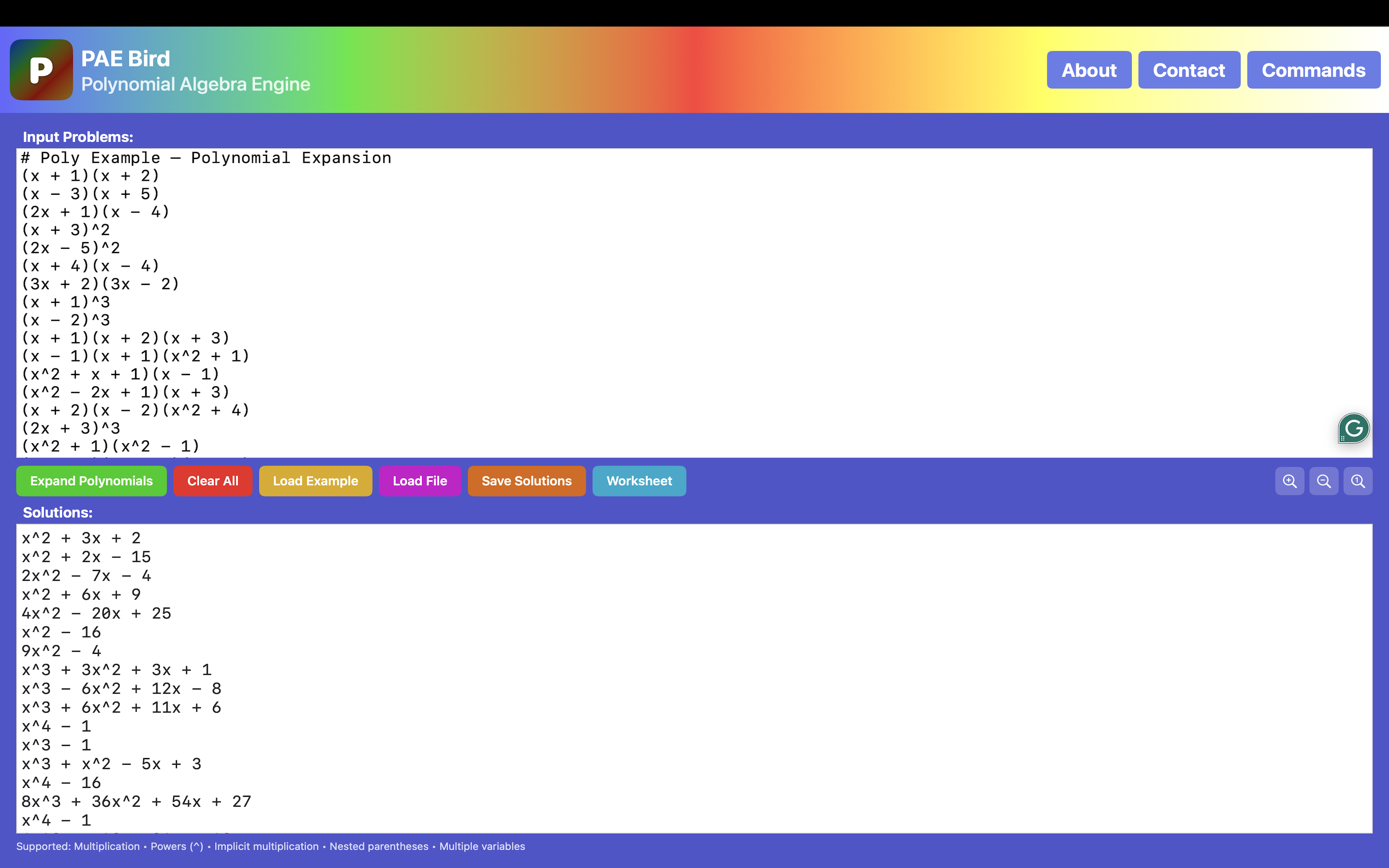1389x868 pixels.
Task: Click the solution 'x^3 + x^2 - 5x + 3'
Action: (111, 764)
